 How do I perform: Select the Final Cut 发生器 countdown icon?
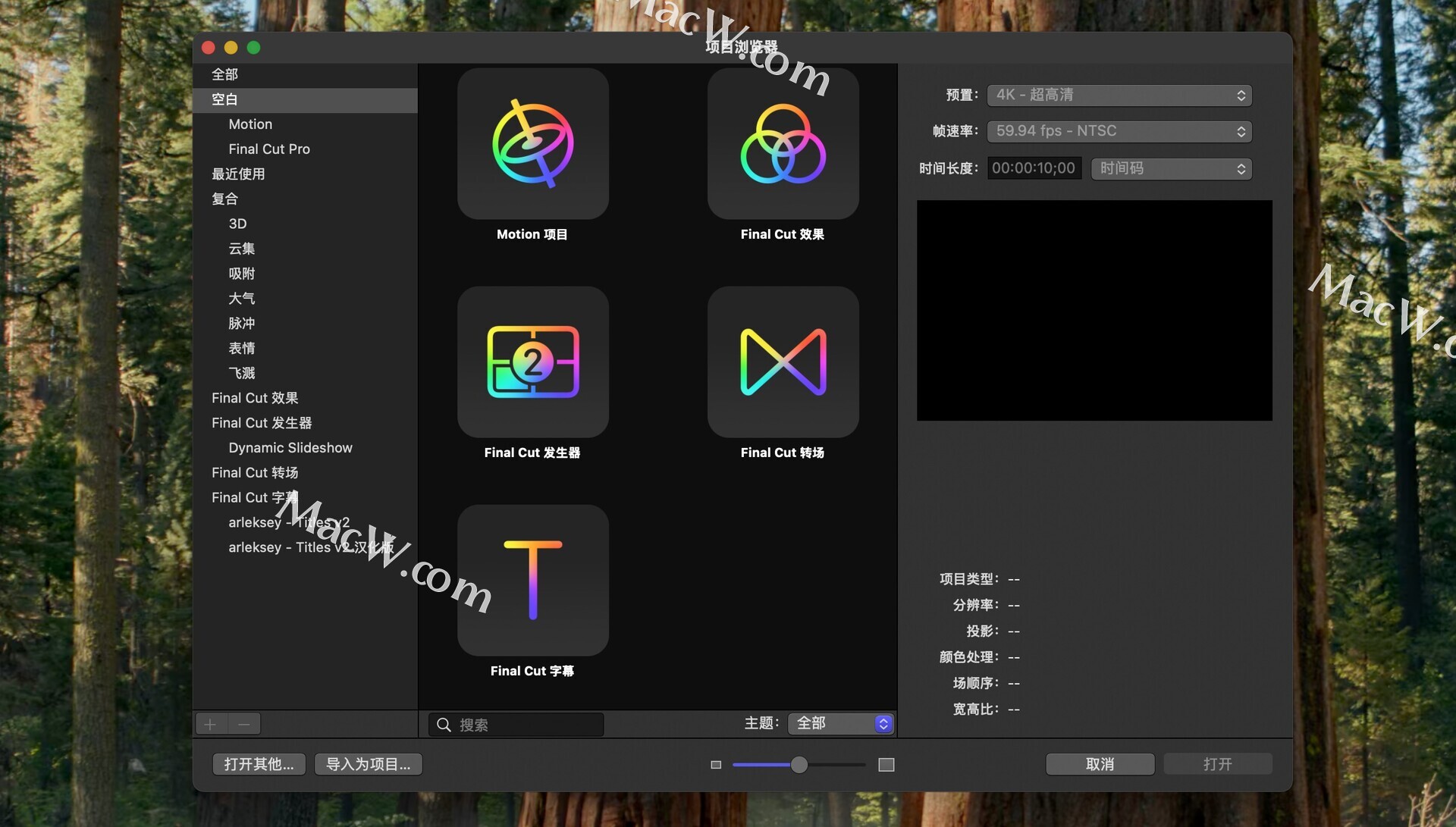(532, 362)
